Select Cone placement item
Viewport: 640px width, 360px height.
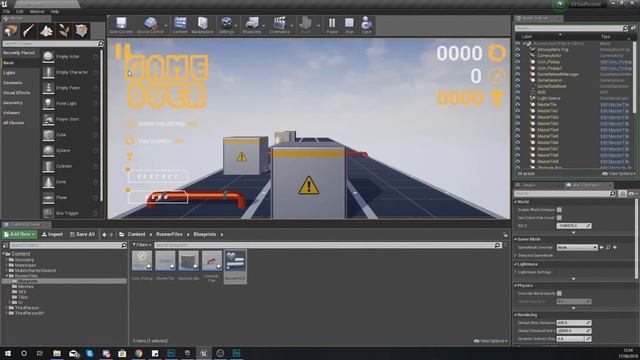[70, 182]
